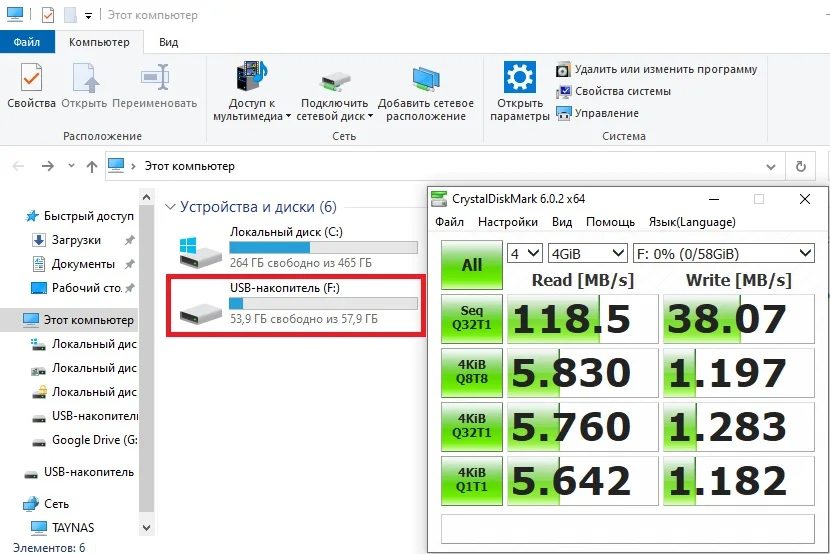
Task: Run the Seq Q32T1 test
Action: [x=472, y=319]
